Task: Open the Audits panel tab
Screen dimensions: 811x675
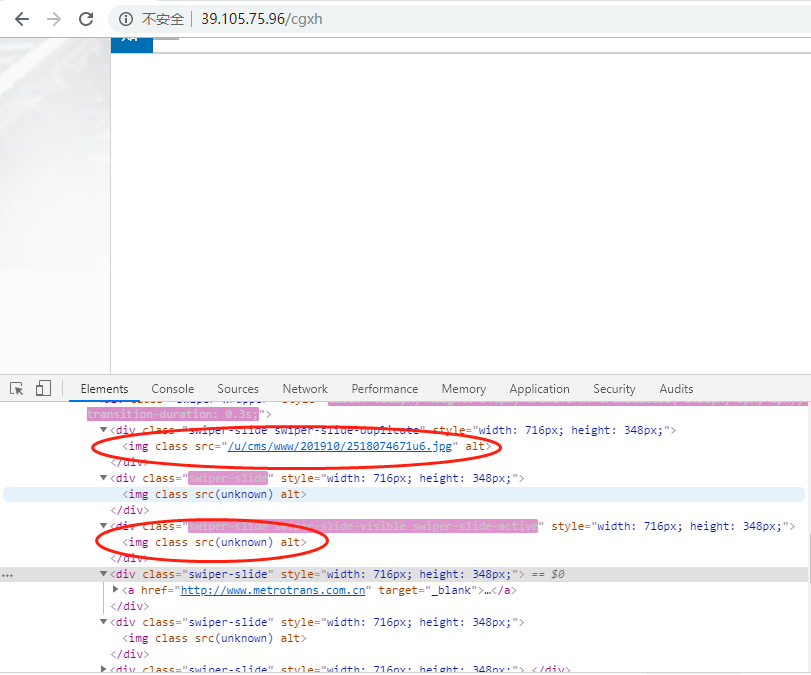Action: (x=676, y=389)
